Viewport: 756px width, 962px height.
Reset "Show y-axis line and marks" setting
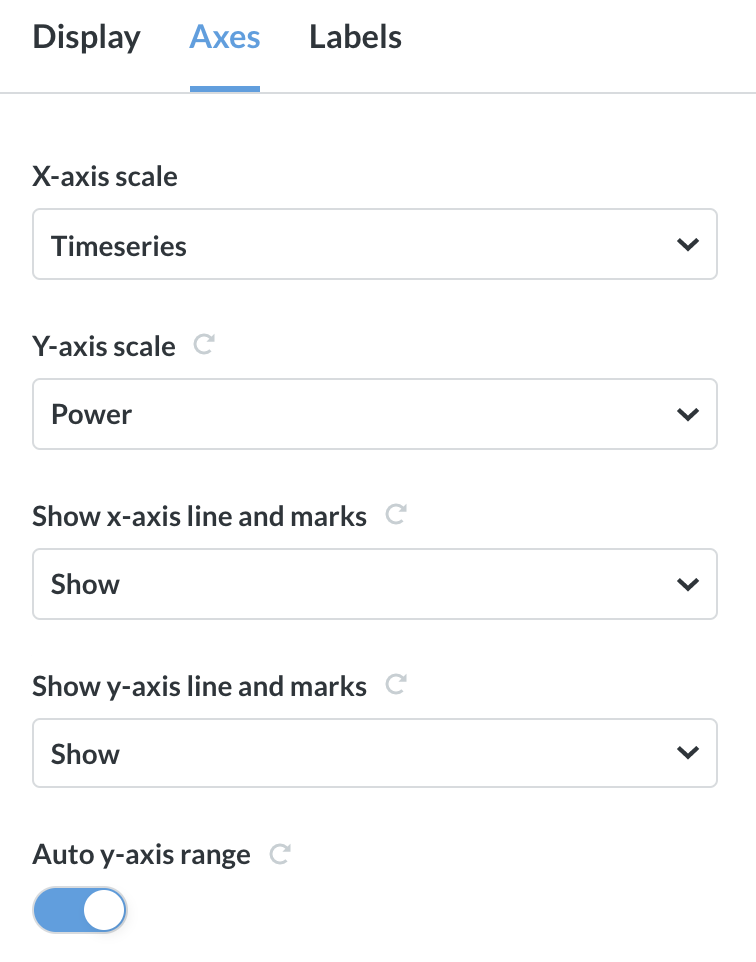[396, 684]
